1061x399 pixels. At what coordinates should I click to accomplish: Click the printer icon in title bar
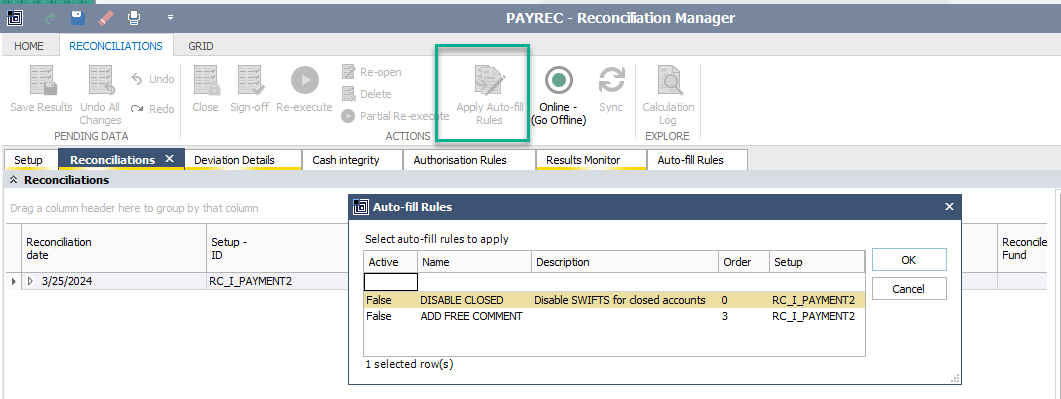coord(134,18)
